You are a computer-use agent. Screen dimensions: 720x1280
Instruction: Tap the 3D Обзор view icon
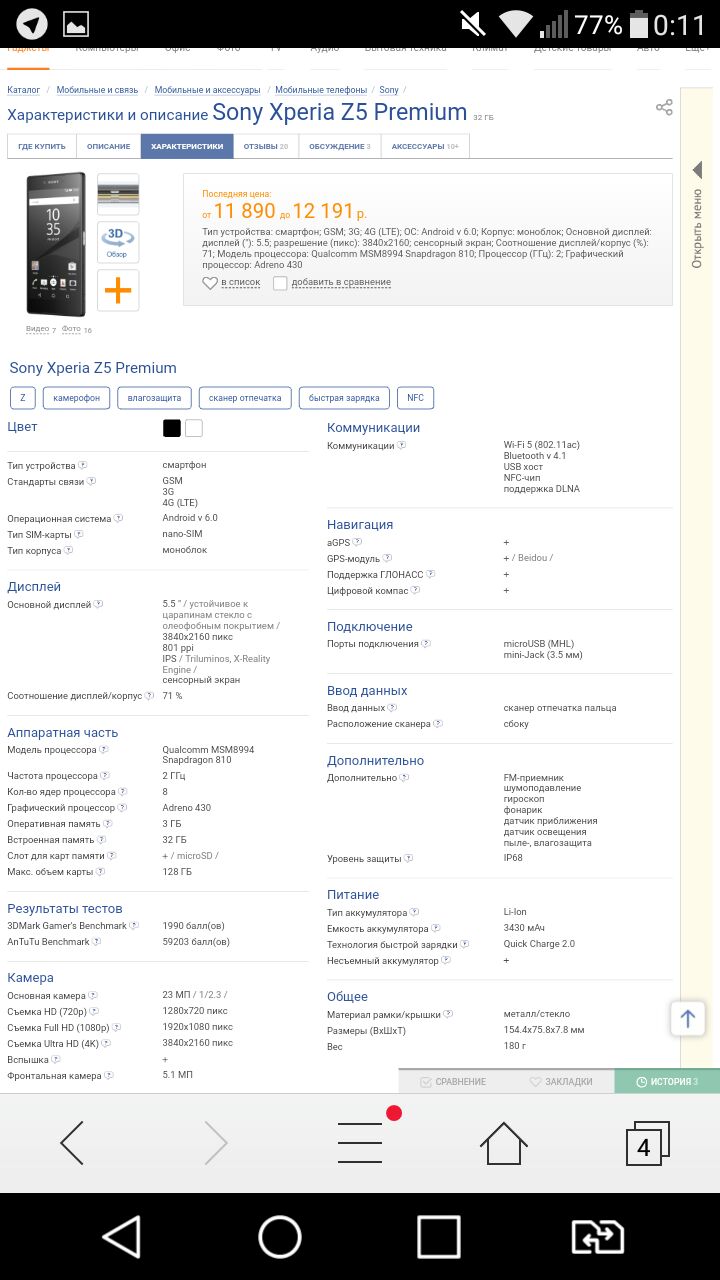pyautogui.click(x=118, y=242)
